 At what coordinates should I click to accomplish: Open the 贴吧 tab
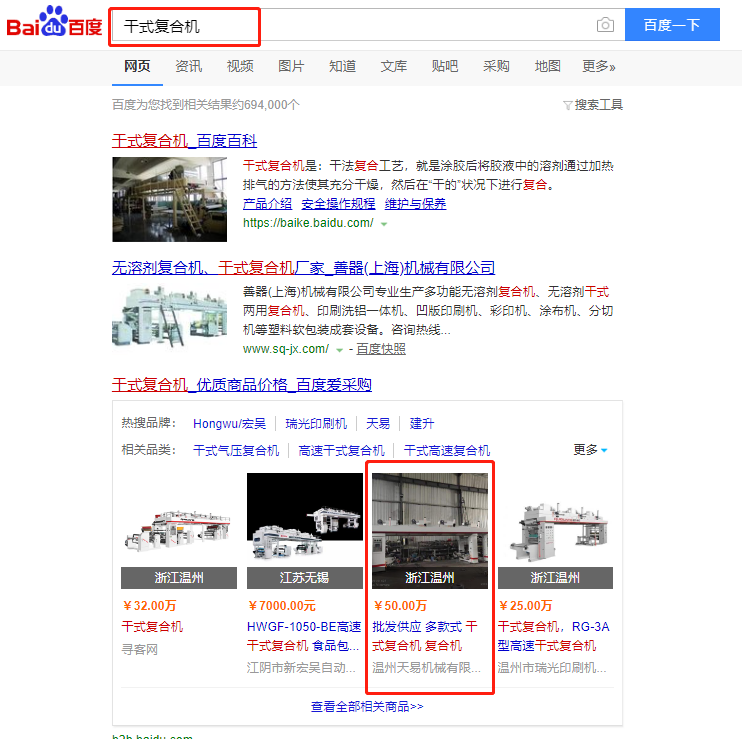click(x=445, y=66)
